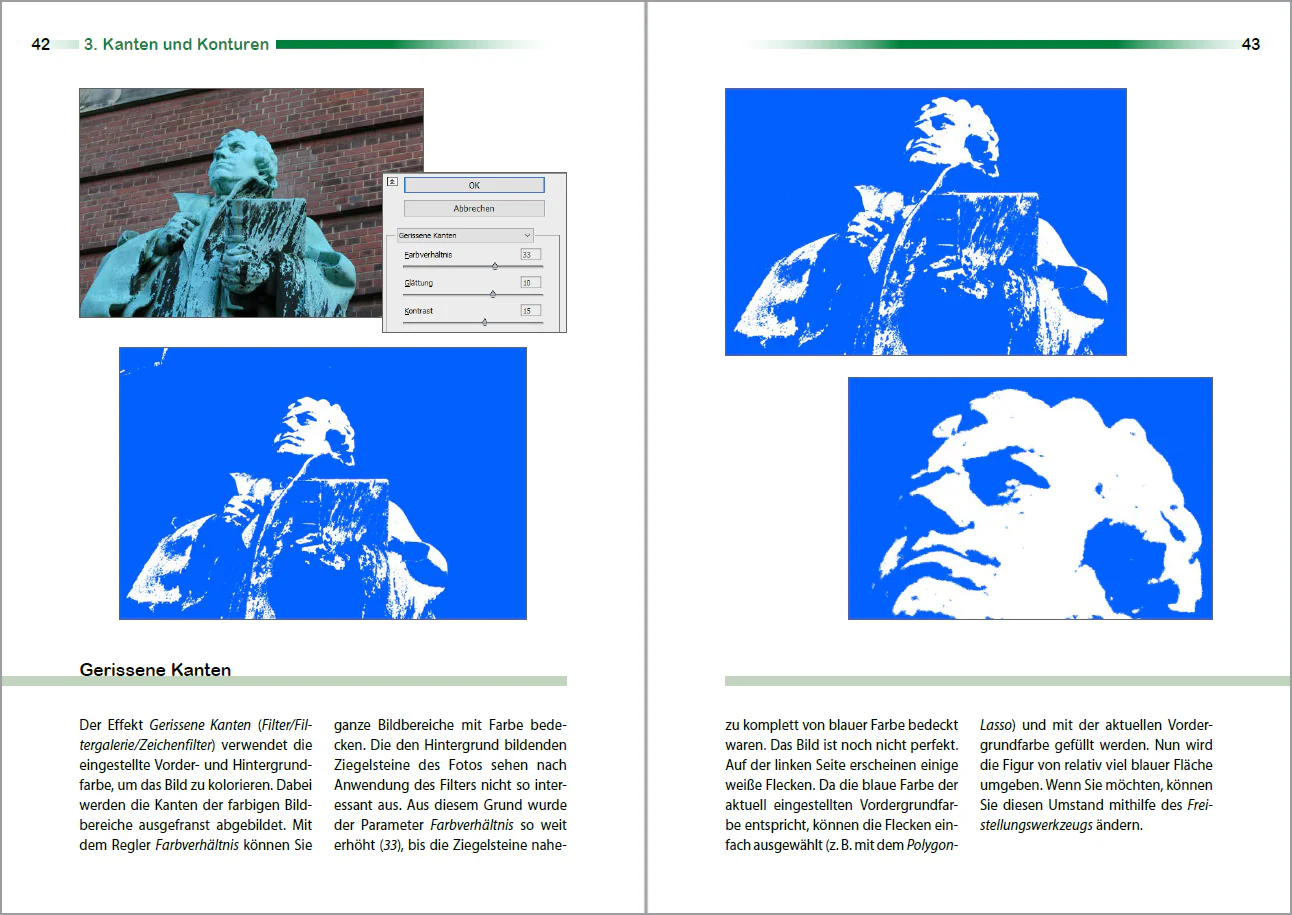Click the OK button in the filter dialog
1292x915 pixels.
pyautogui.click(x=474, y=185)
